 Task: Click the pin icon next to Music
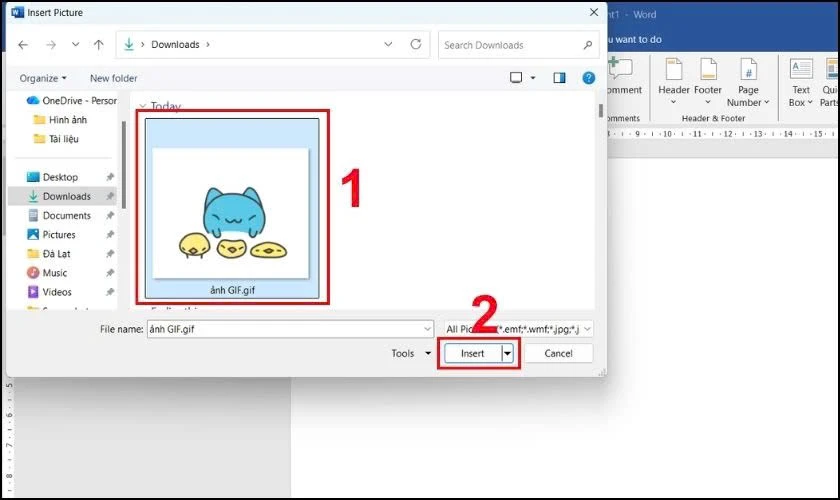110,273
